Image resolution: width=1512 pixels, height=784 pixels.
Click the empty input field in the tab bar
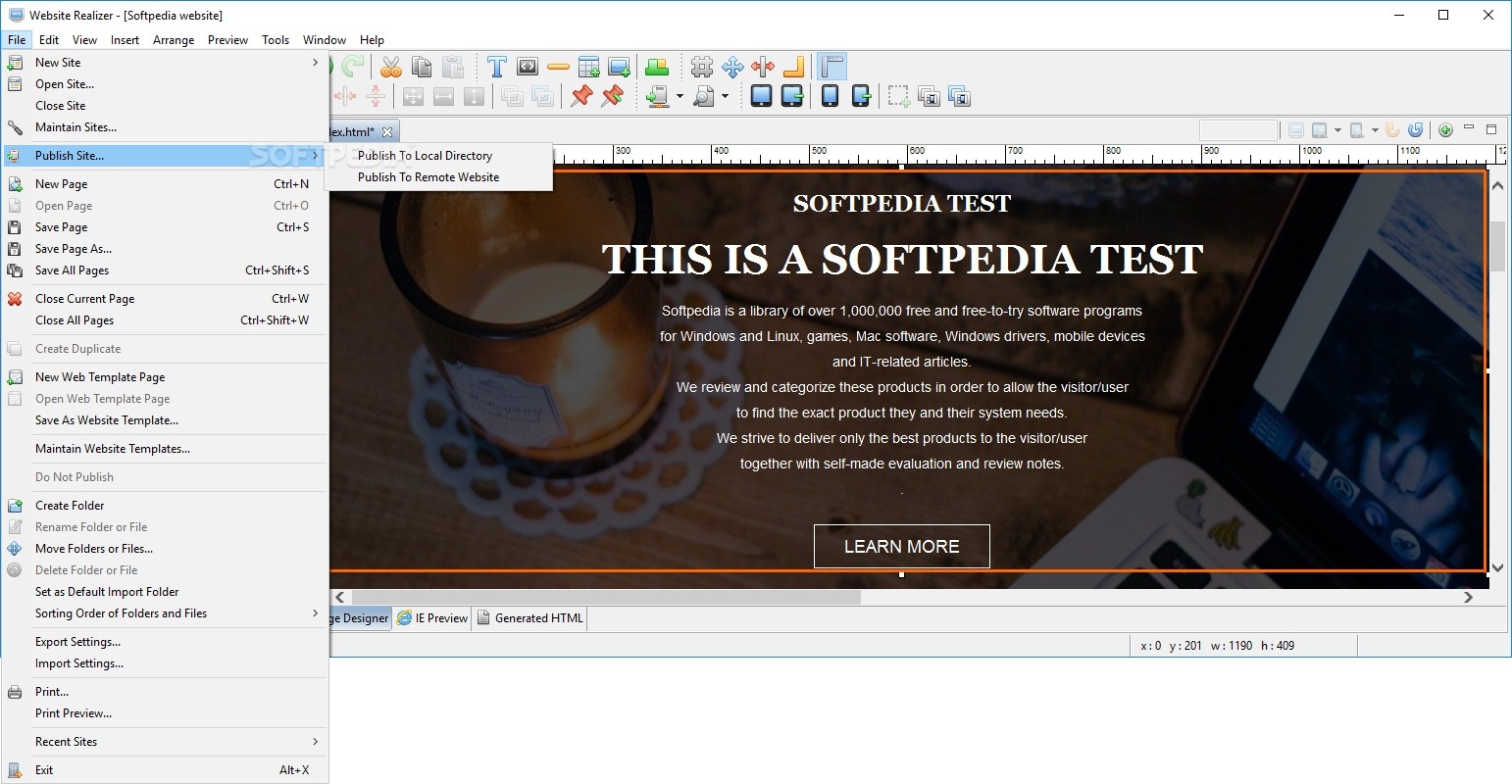point(1238,130)
